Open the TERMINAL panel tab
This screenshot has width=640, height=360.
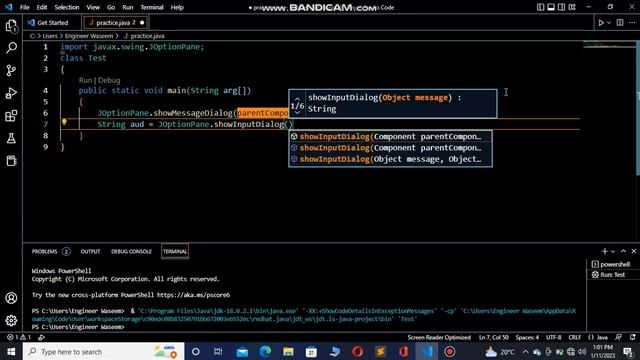coord(175,251)
